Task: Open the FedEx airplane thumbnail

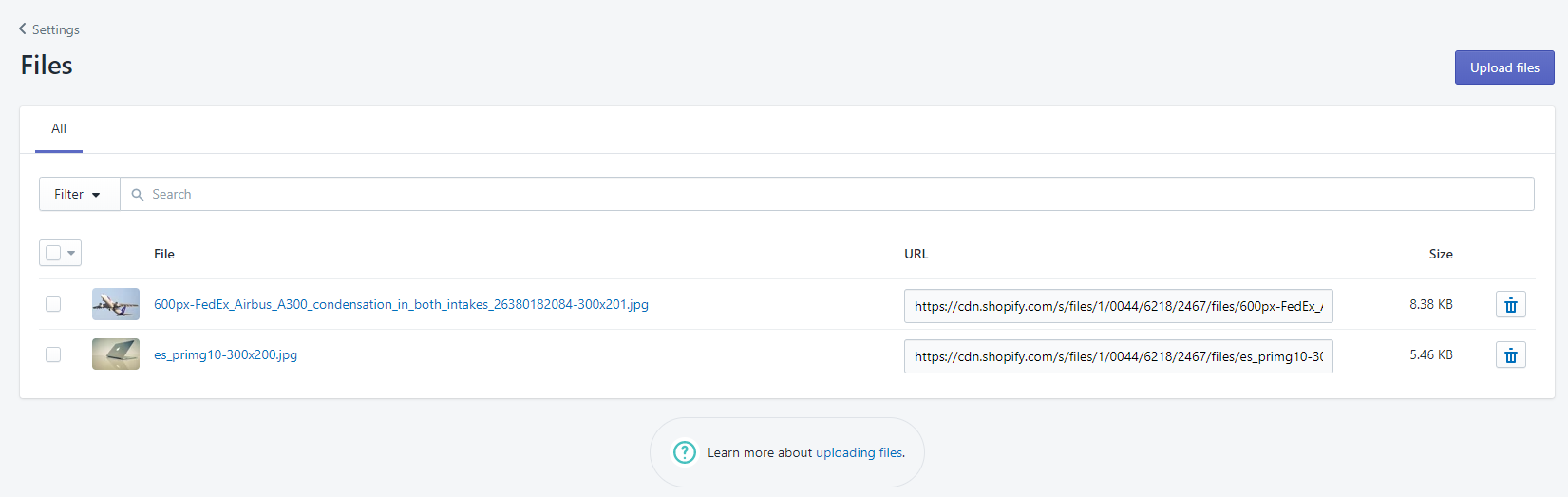Action: tap(116, 304)
